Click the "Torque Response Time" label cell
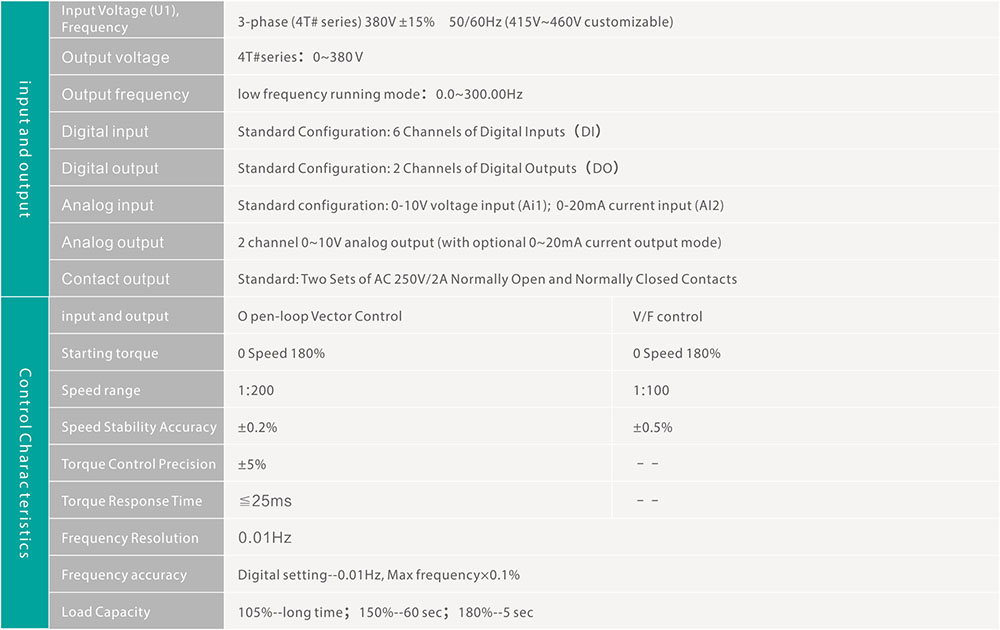 132,501
